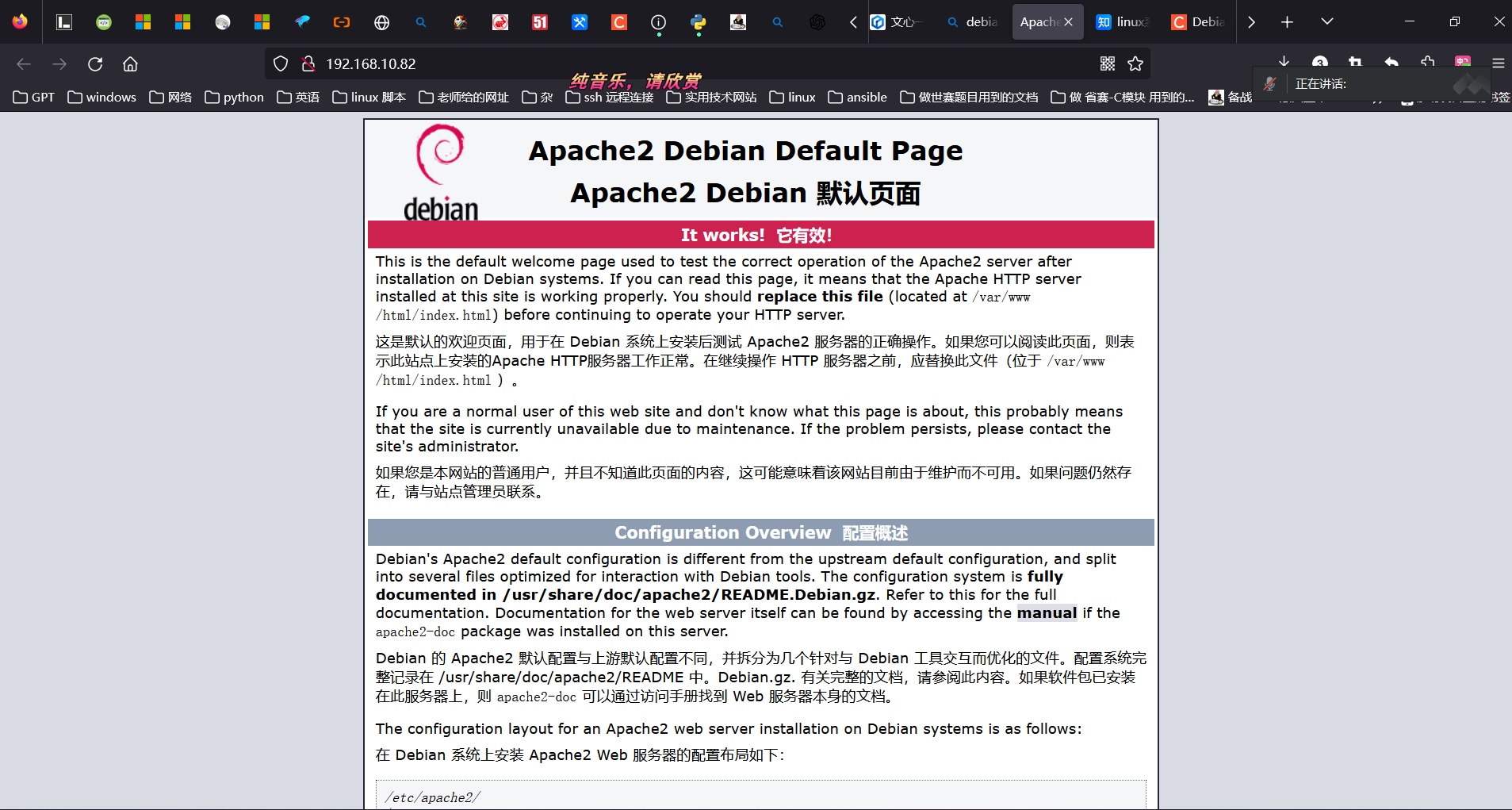Bookmark this page with the star icon
Viewport: 1512px width, 810px height.
click(1135, 64)
